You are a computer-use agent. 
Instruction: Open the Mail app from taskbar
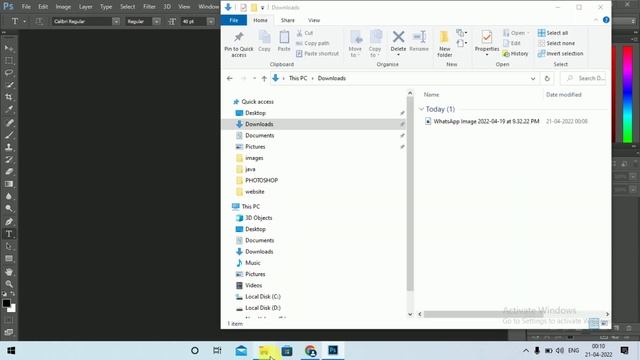[241, 351]
